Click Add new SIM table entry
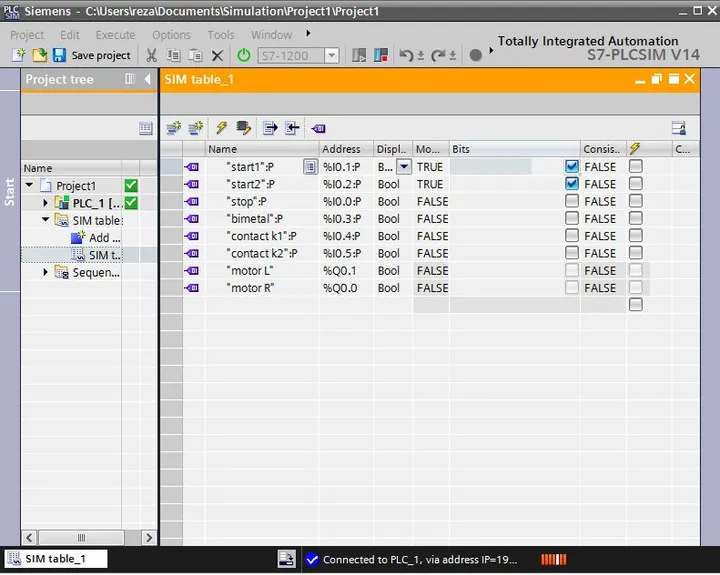 (x=96, y=237)
